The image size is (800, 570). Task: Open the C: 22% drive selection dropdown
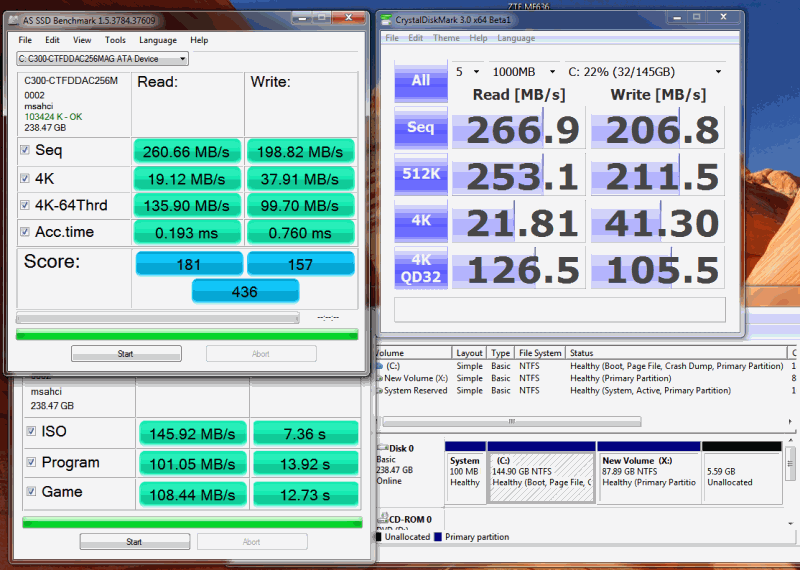644,72
